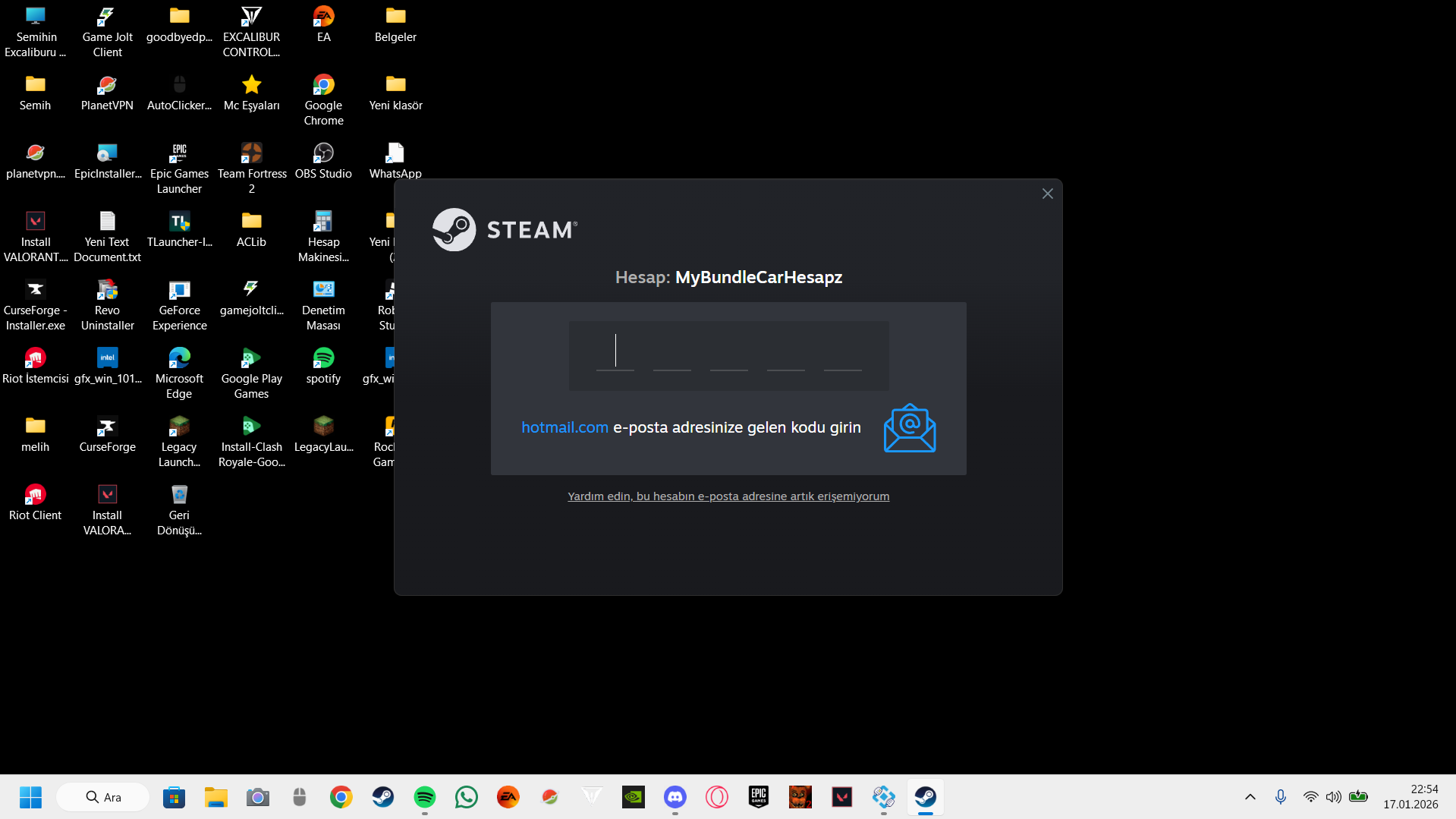Click the first digit box of Steam code

click(x=615, y=351)
